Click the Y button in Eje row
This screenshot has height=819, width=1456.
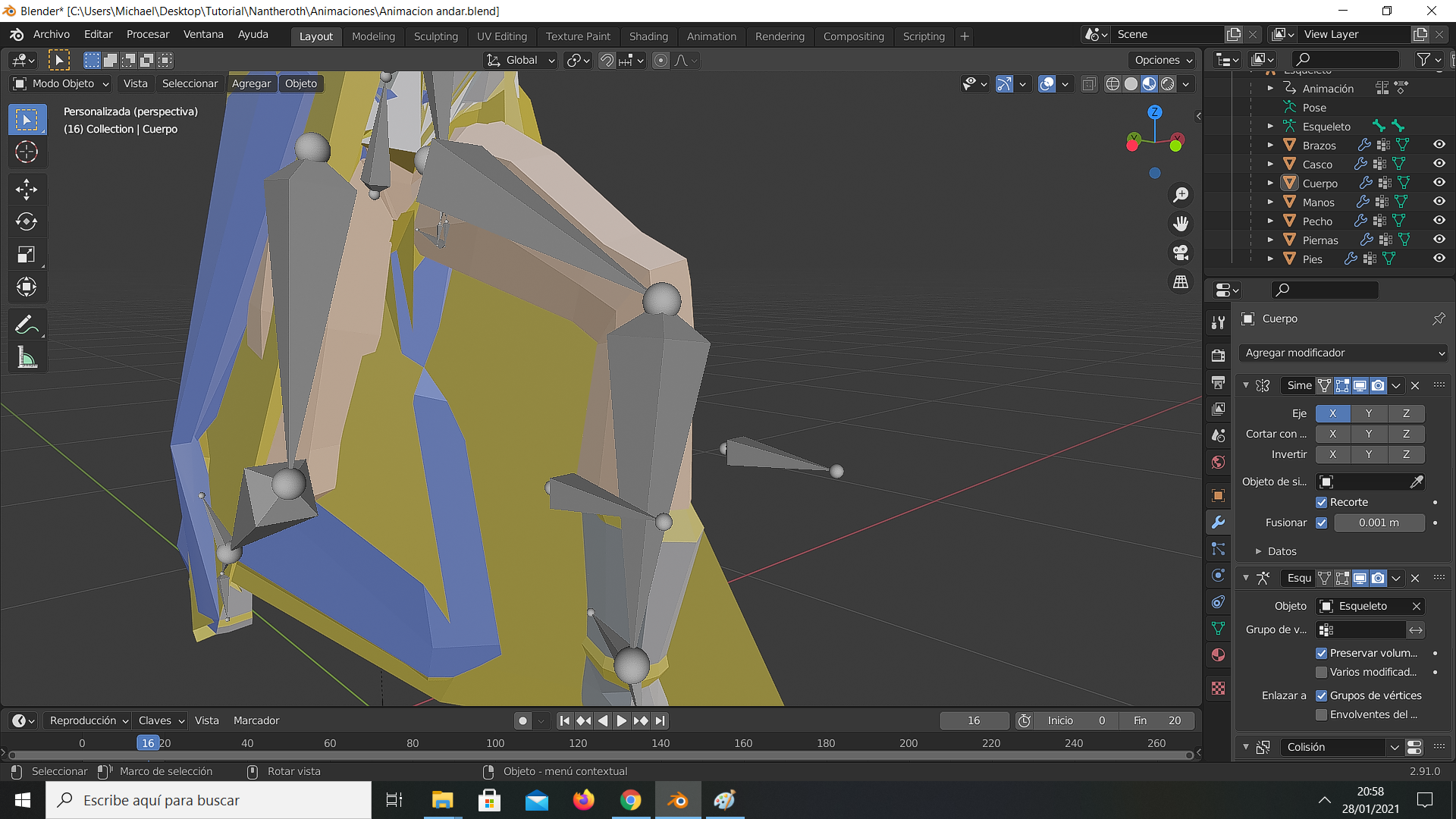point(1369,414)
